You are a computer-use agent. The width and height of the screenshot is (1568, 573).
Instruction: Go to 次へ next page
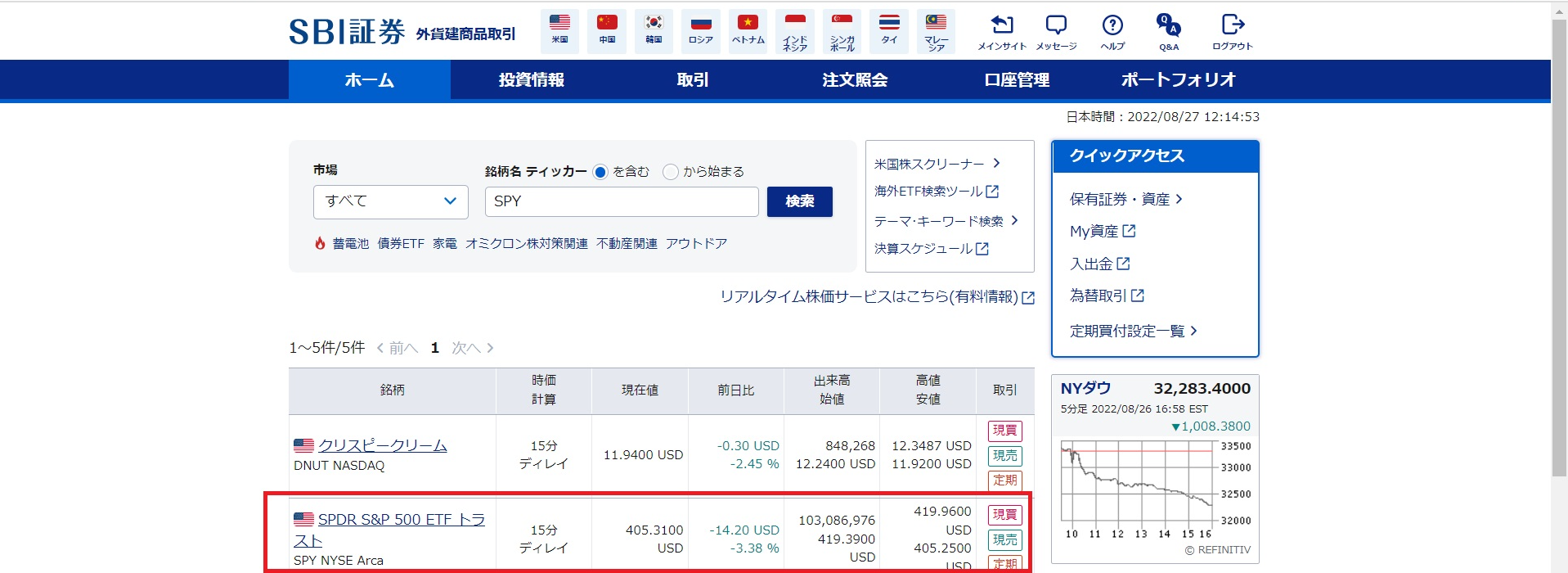(x=473, y=348)
